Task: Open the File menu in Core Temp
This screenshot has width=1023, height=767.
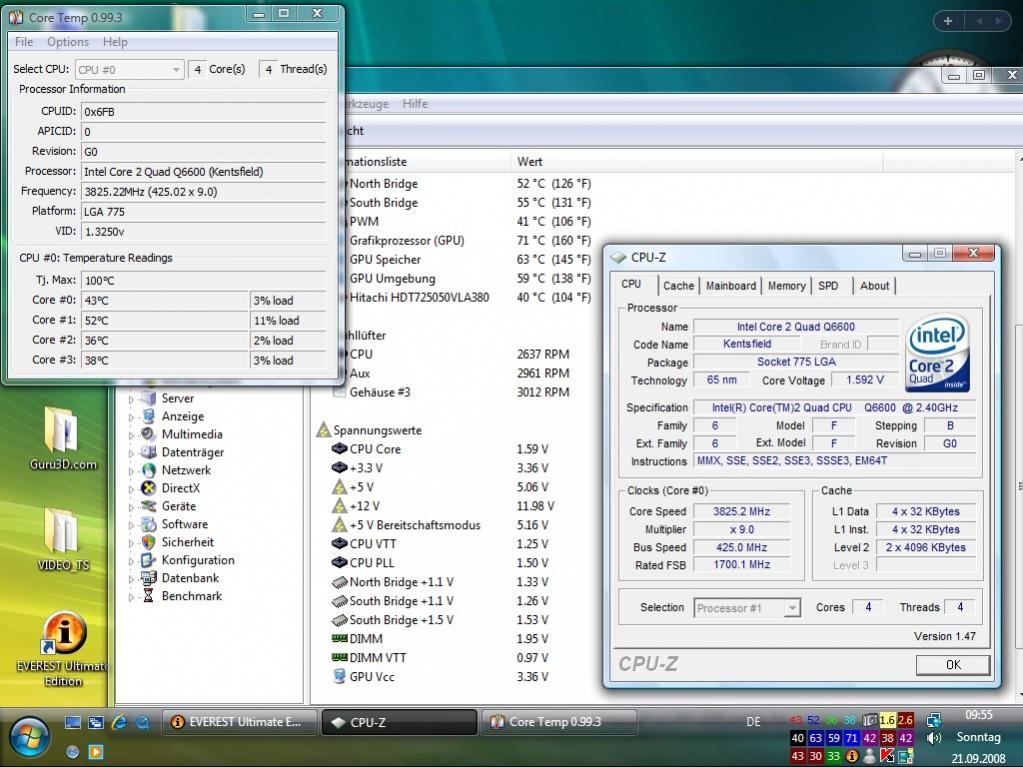Action: (24, 42)
